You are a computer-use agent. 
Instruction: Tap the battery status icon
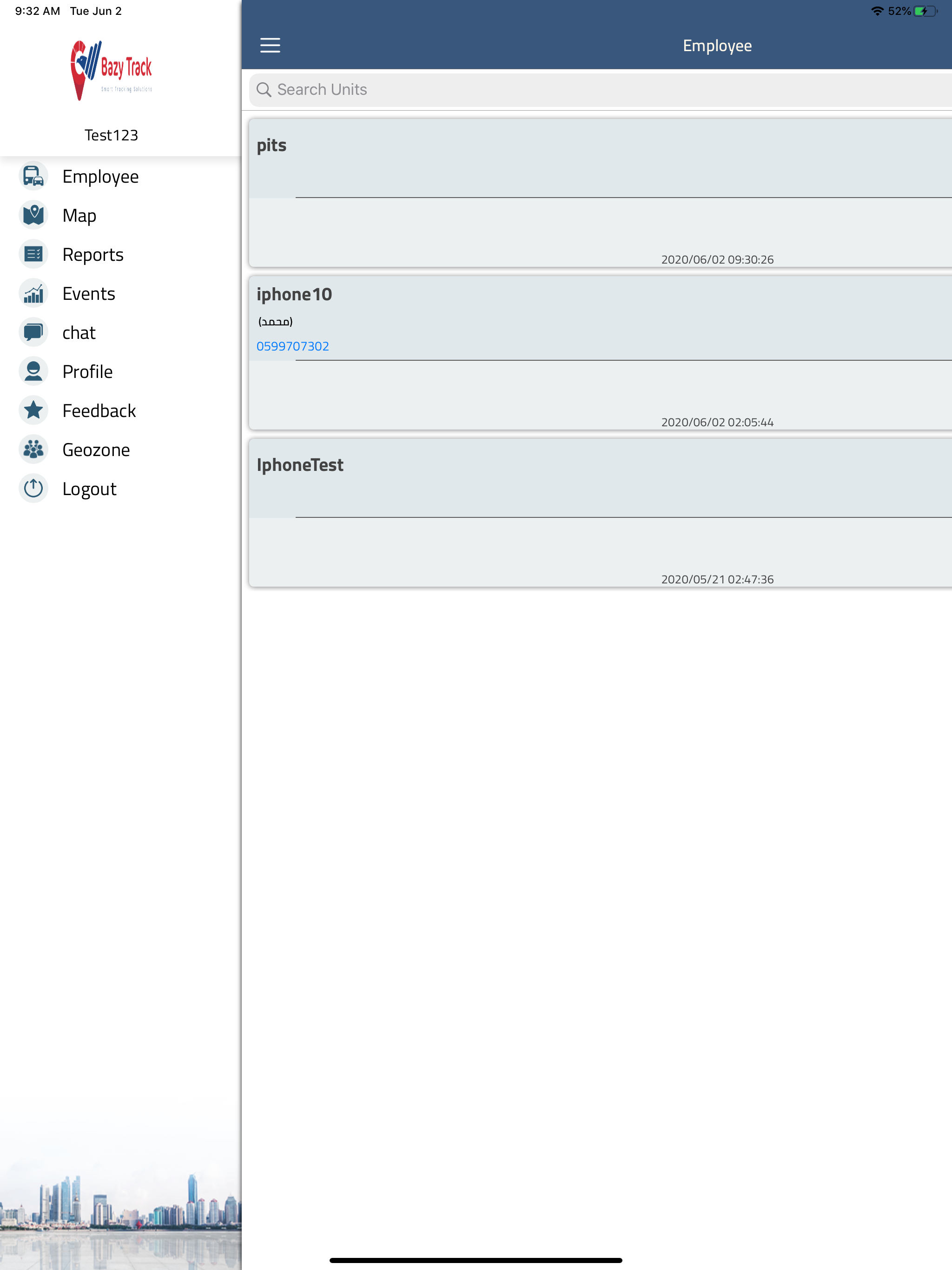(x=925, y=11)
